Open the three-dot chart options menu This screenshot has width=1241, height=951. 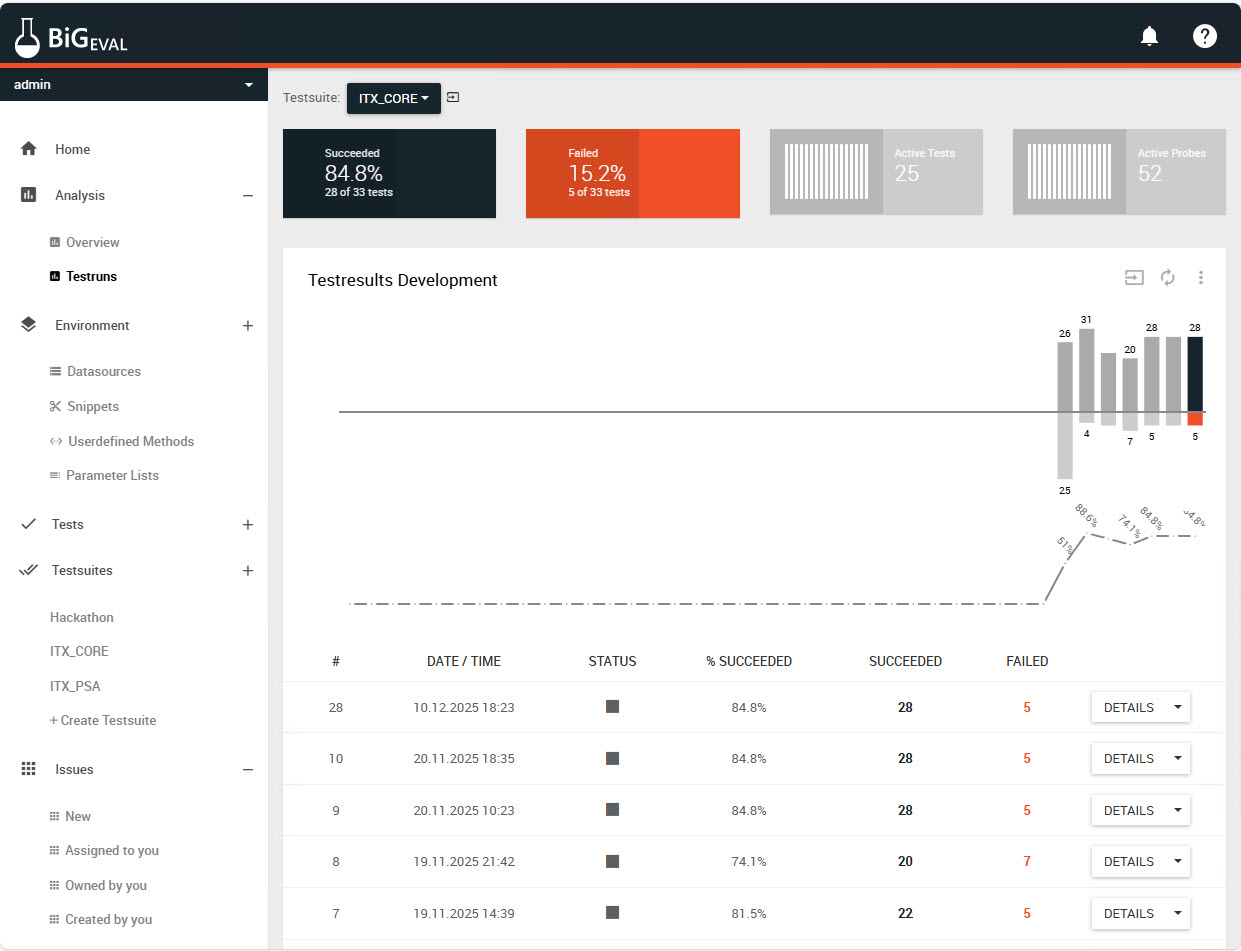(1201, 278)
